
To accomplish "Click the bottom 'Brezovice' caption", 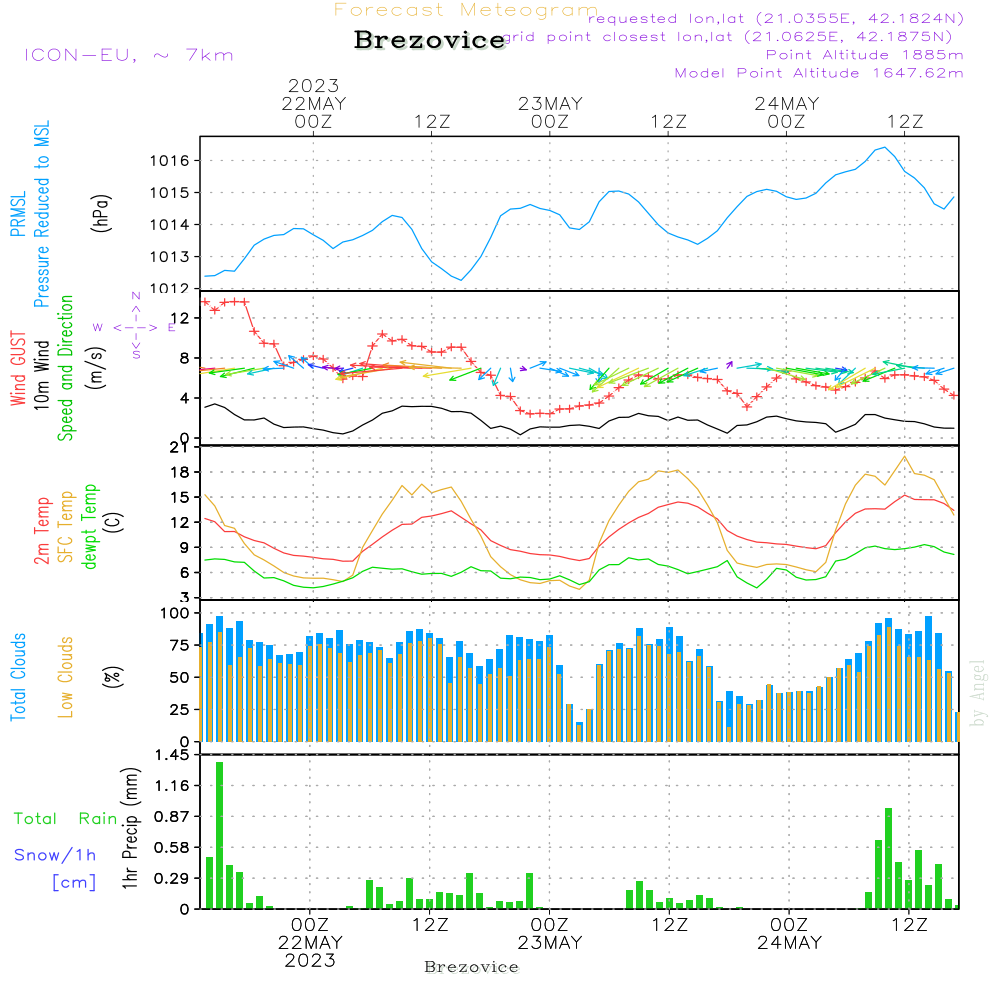I will pos(471,967).
